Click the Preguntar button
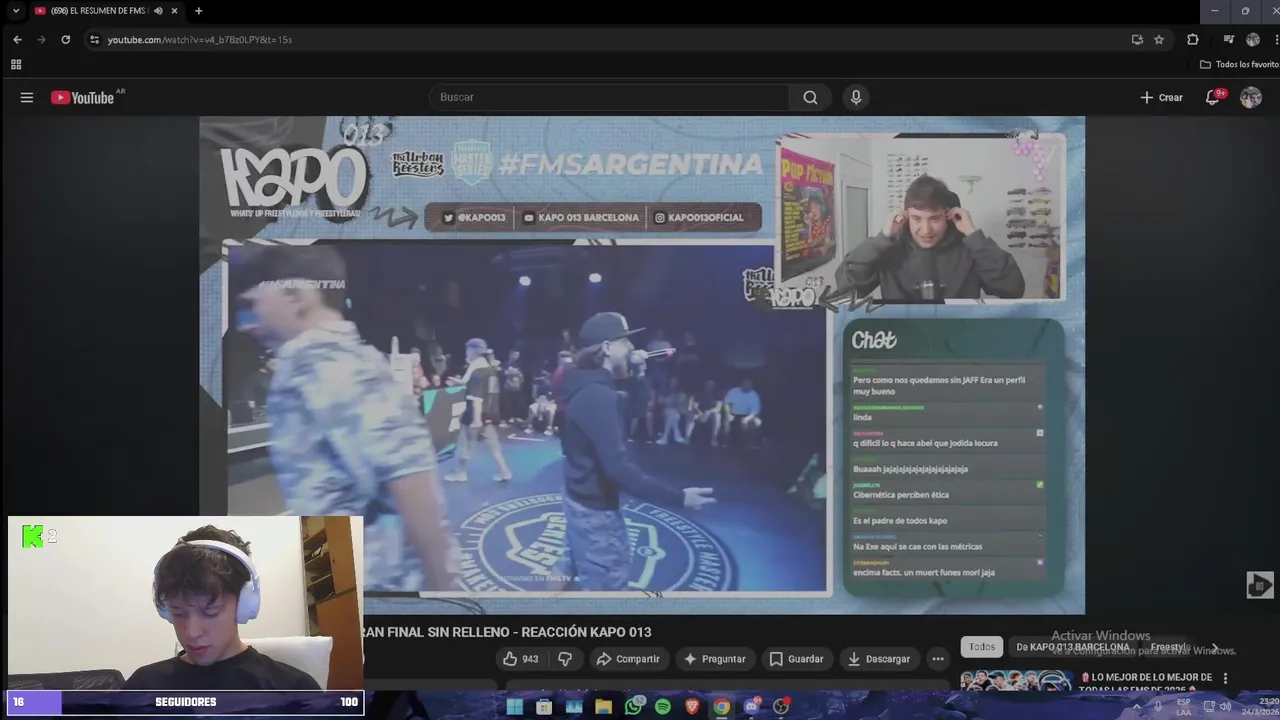The width and height of the screenshot is (1280, 720). 714,659
